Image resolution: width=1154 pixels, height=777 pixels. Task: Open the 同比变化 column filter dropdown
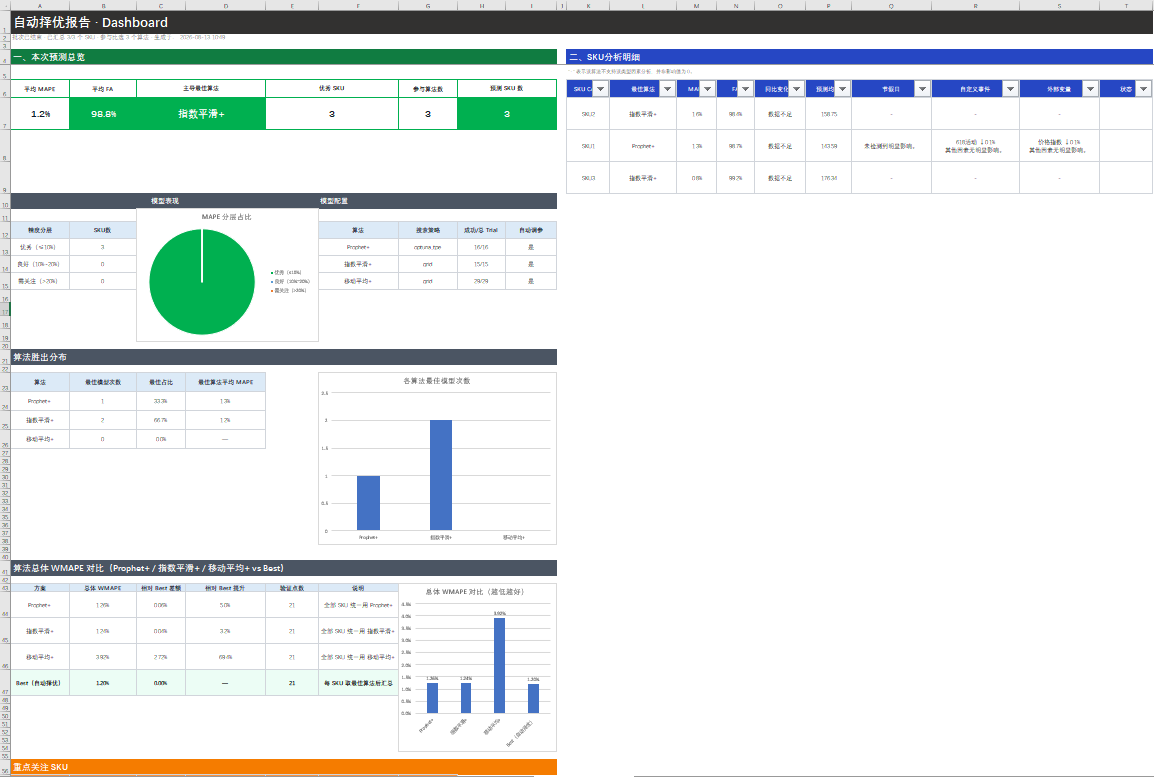(796, 89)
